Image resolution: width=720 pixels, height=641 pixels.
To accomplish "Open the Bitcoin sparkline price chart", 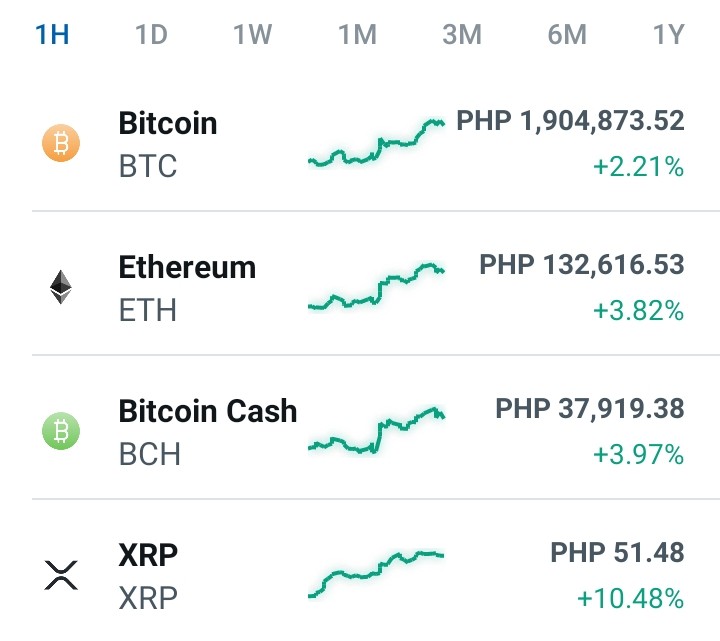I will tap(377, 143).
